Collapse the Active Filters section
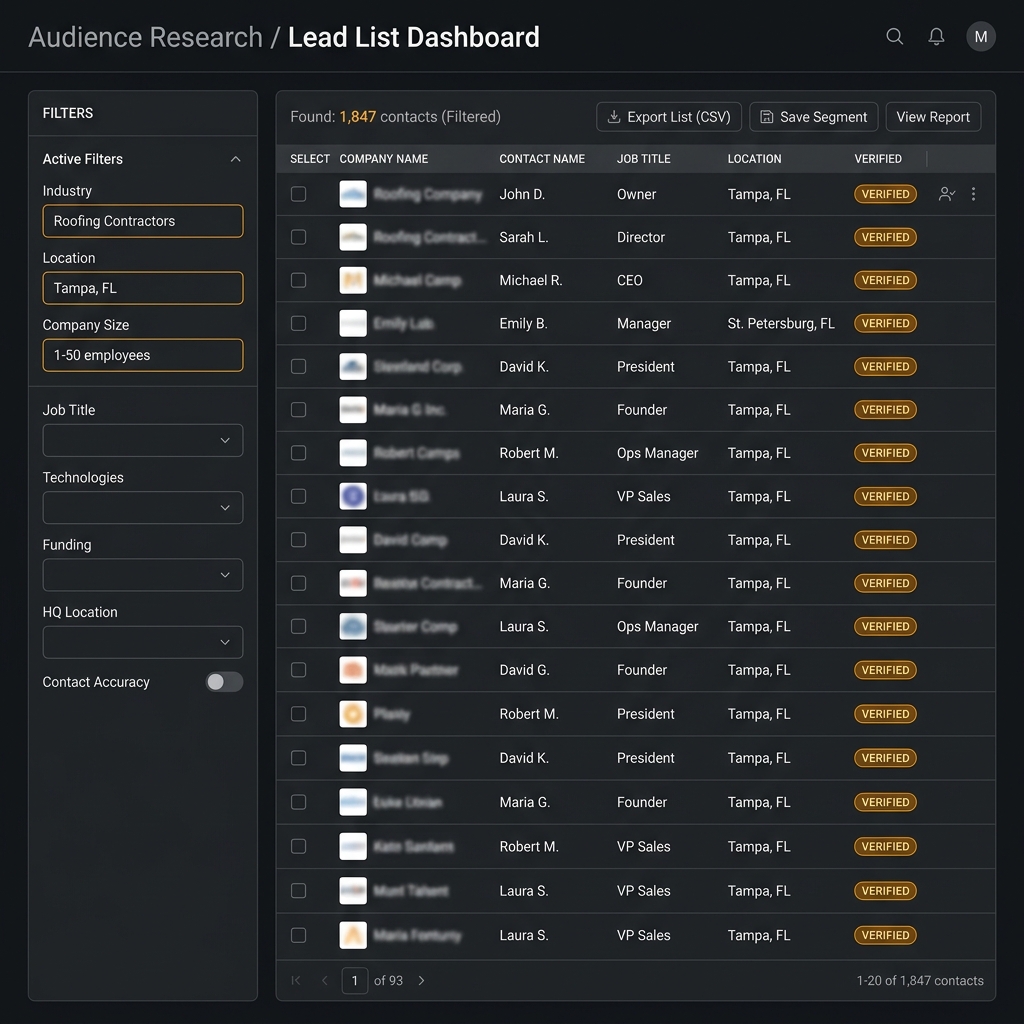 pyautogui.click(x=235, y=159)
